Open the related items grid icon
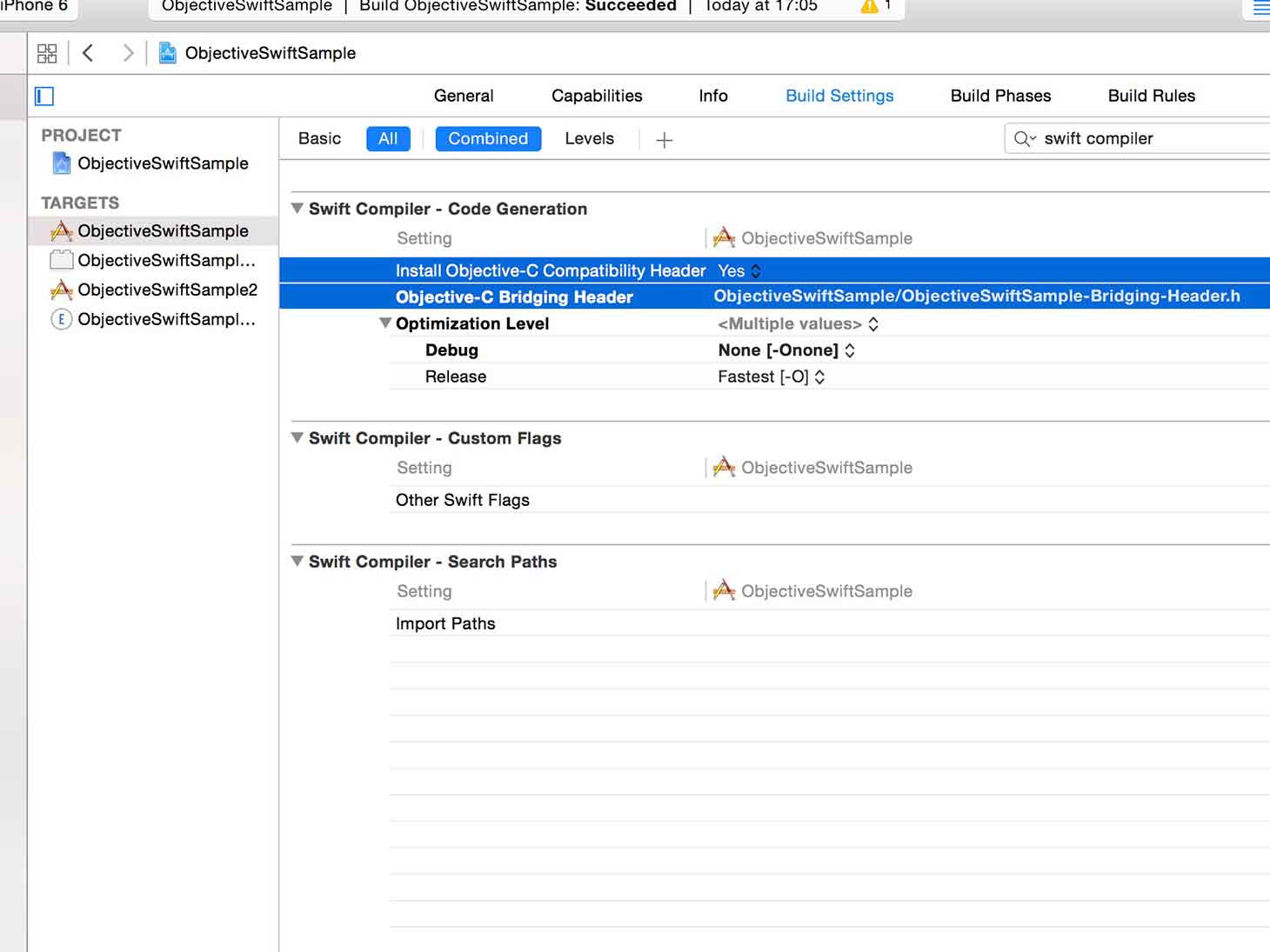 [47, 53]
